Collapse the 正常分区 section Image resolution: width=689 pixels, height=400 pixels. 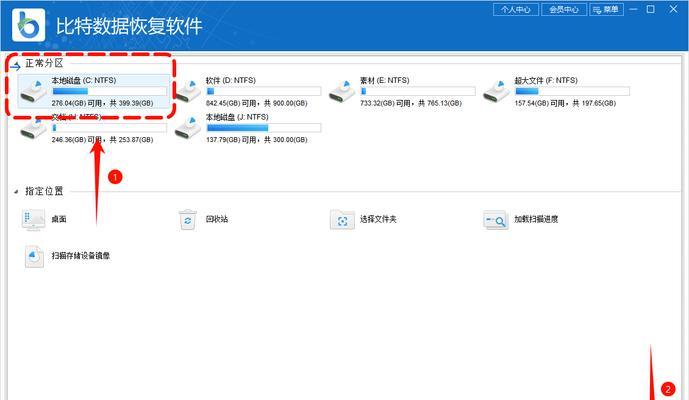[x=15, y=66]
